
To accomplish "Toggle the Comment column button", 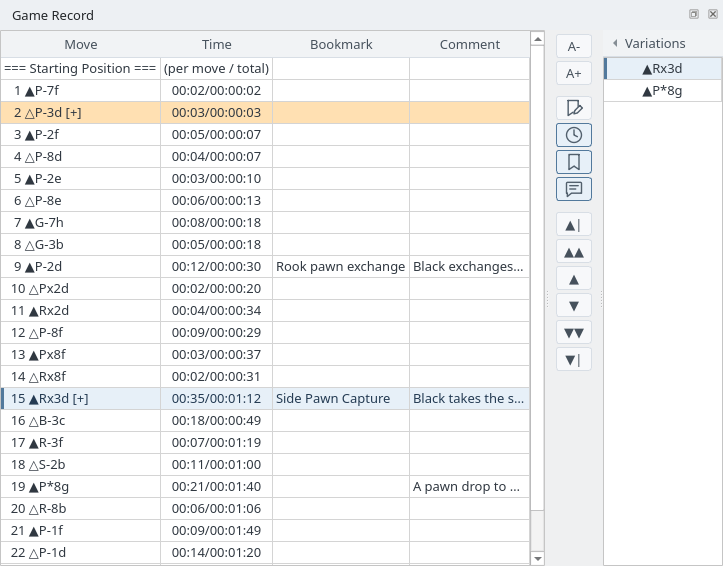I will 574,189.
